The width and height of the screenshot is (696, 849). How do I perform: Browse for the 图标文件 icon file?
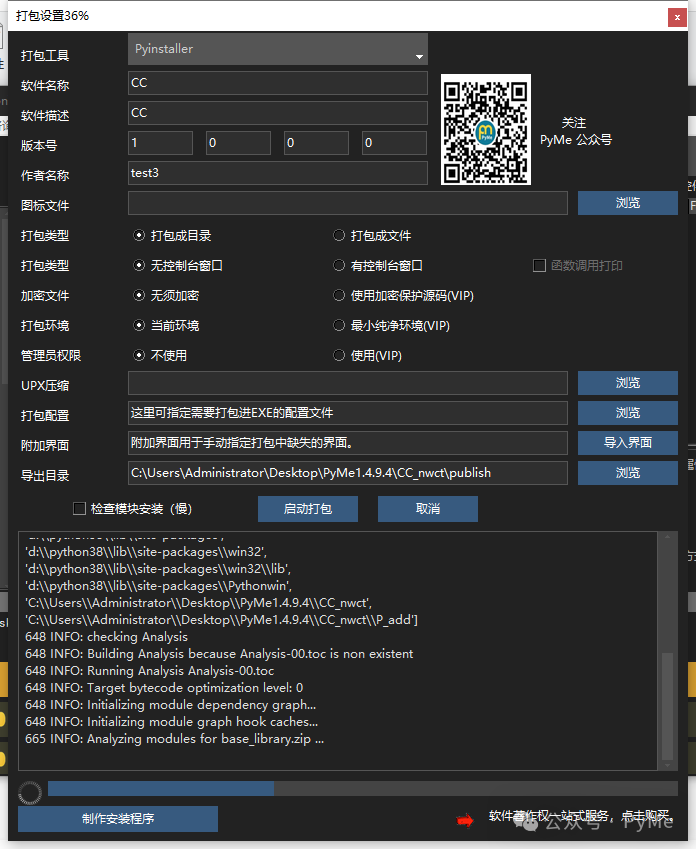pos(627,203)
